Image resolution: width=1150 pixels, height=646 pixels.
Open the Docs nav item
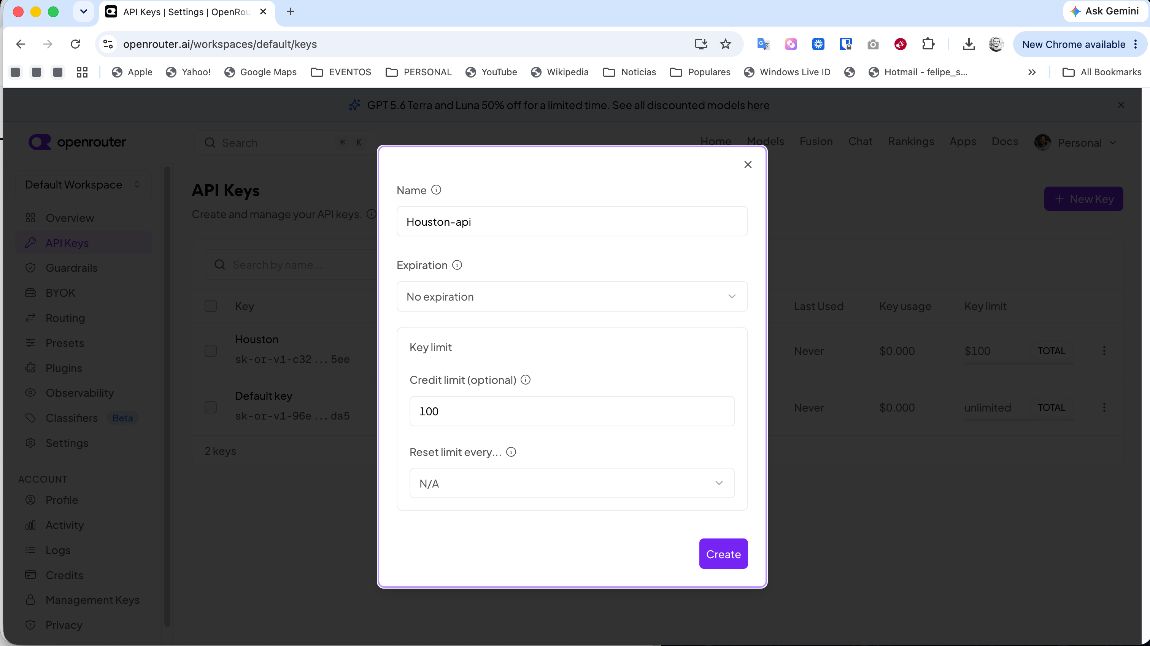tap(1005, 141)
